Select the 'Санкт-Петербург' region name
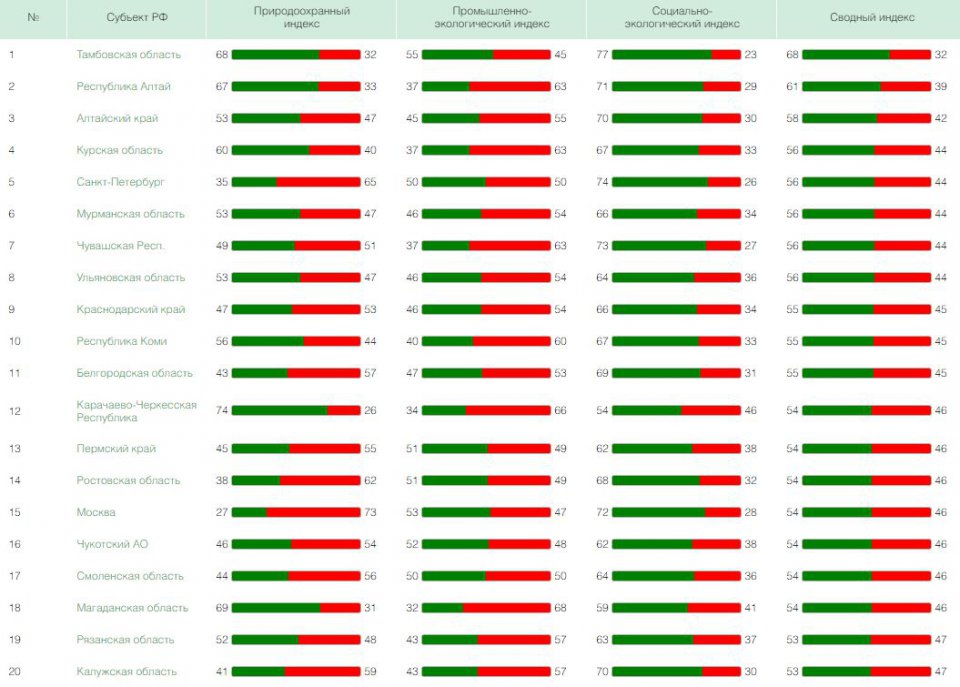Screen dimensions: 960x687 click(x=120, y=182)
